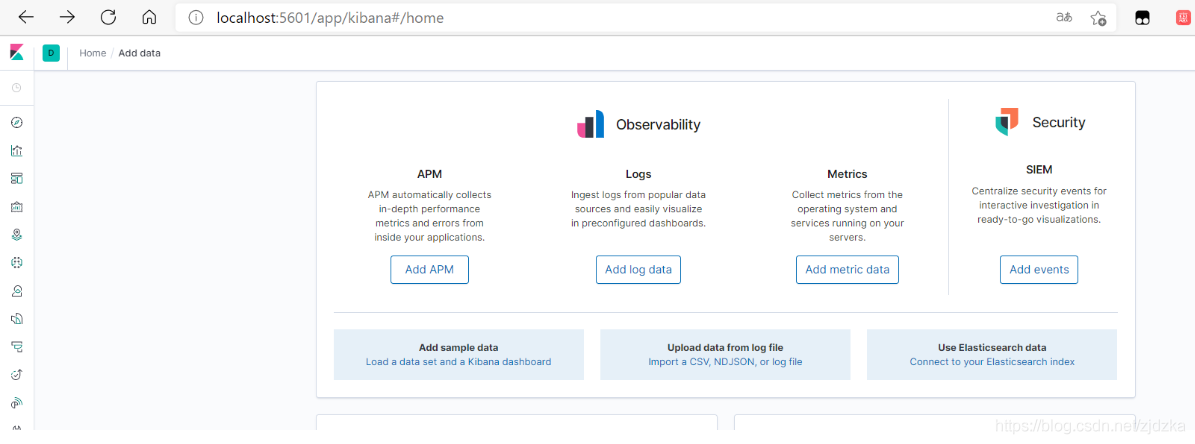Click the browser refresh icon
The image size is (1195, 444).
point(108,17)
